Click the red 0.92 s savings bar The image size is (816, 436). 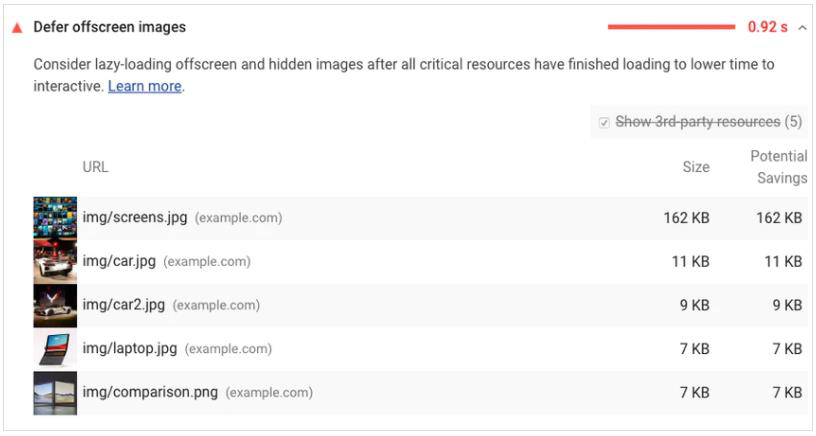671,28
